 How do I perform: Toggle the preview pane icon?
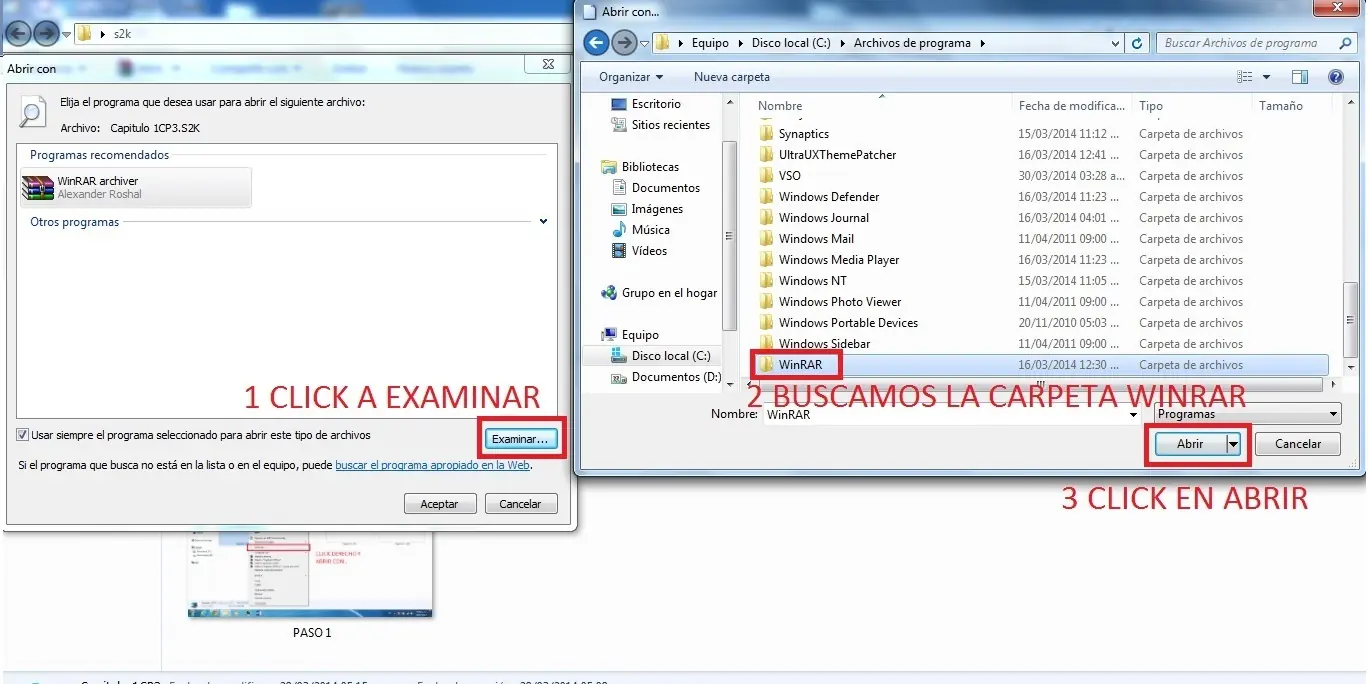tap(1300, 77)
